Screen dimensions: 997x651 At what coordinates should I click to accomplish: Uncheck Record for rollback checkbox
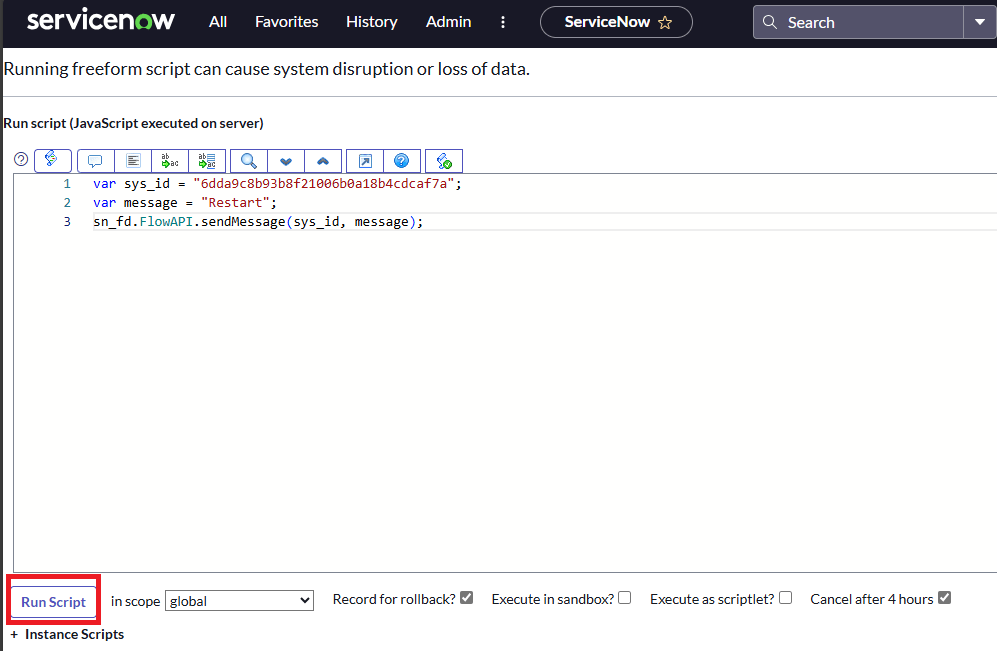pyautogui.click(x=466, y=598)
